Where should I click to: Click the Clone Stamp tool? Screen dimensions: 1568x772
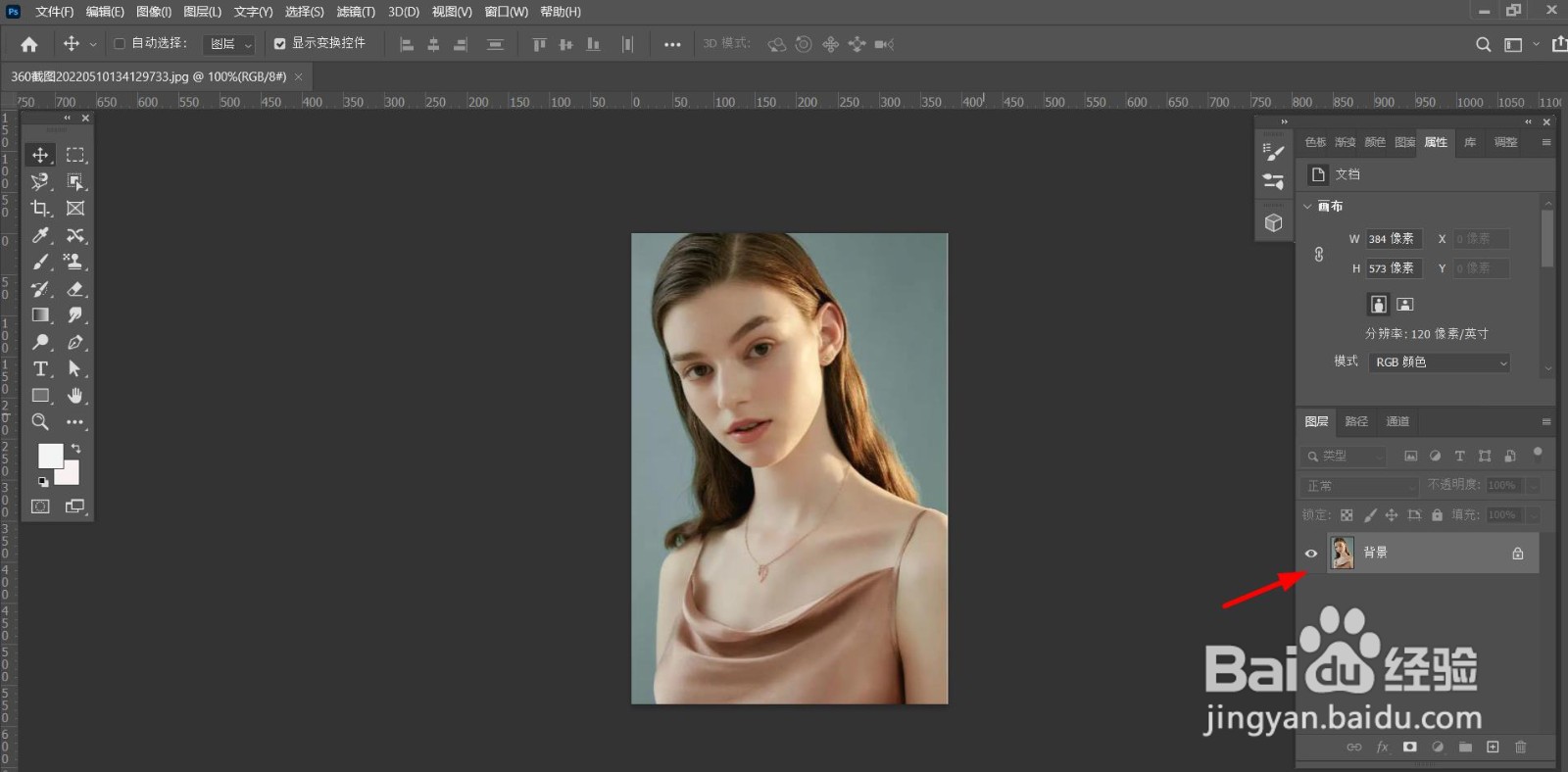coord(75,262)
